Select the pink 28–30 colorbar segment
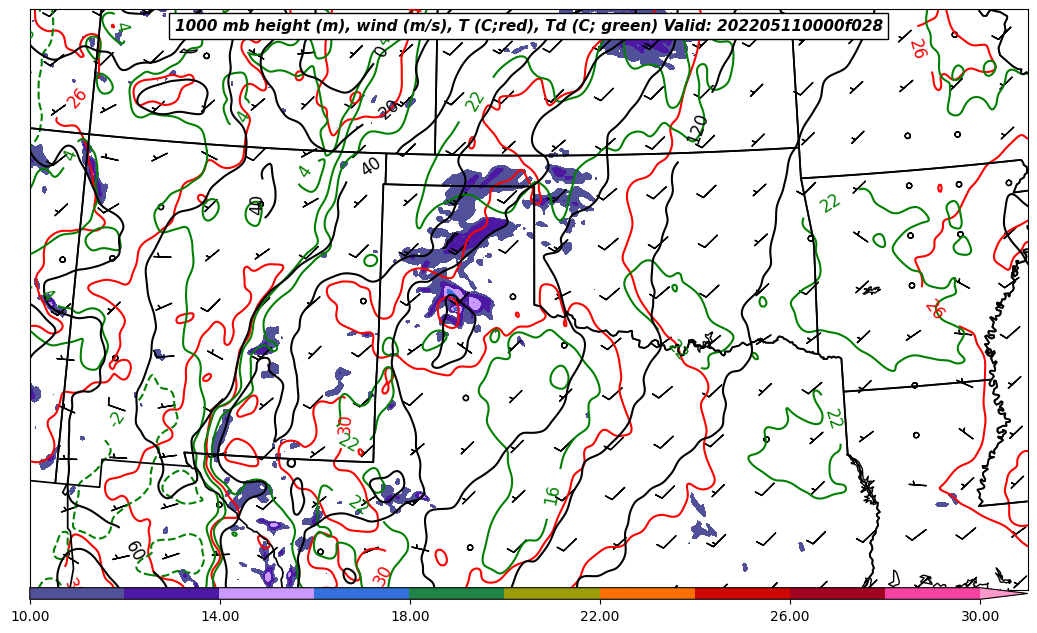The image size is (1037, 633). pyautogui.click(x=931, y=593)
